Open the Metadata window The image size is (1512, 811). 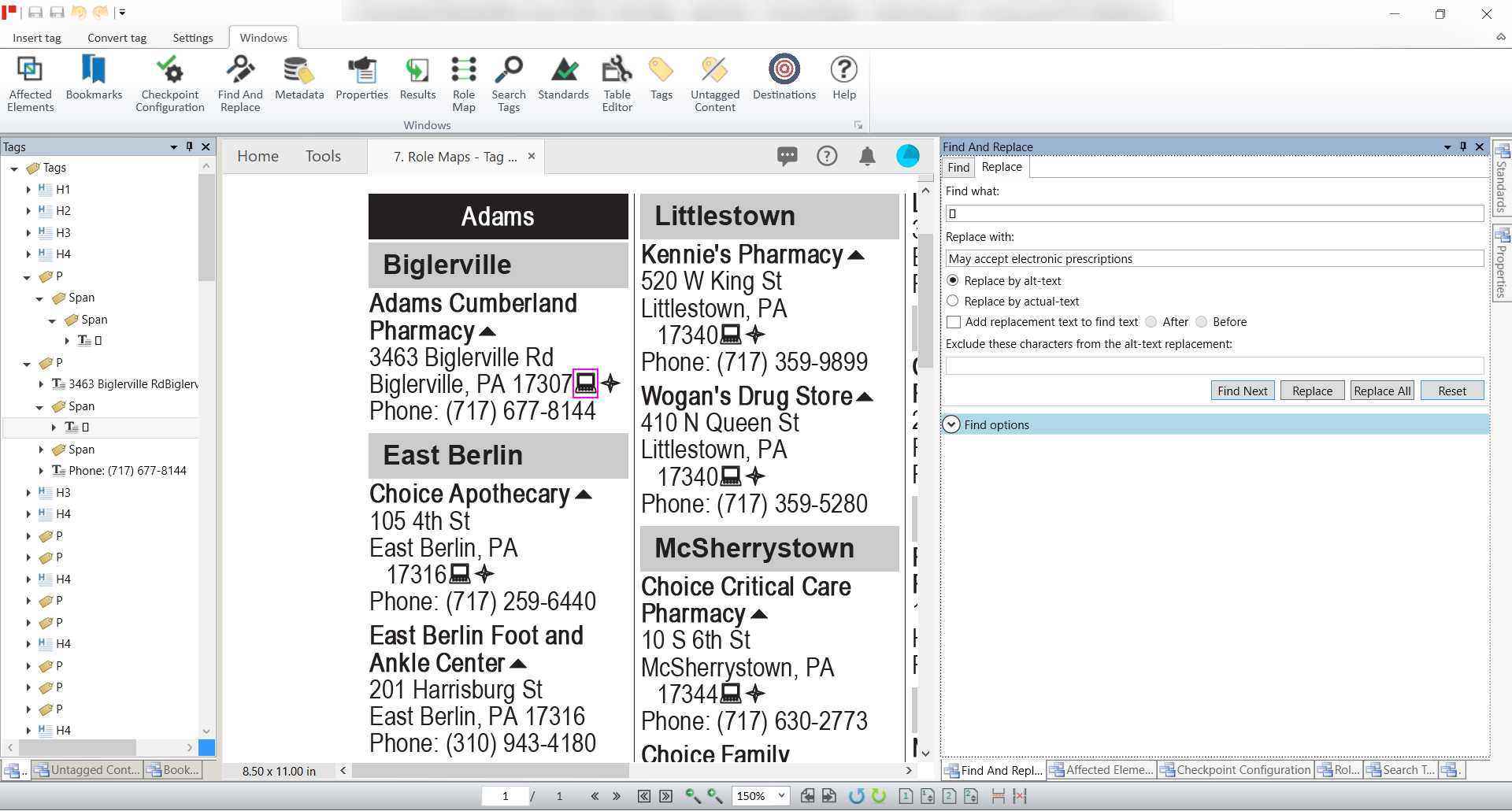(299, 78)
